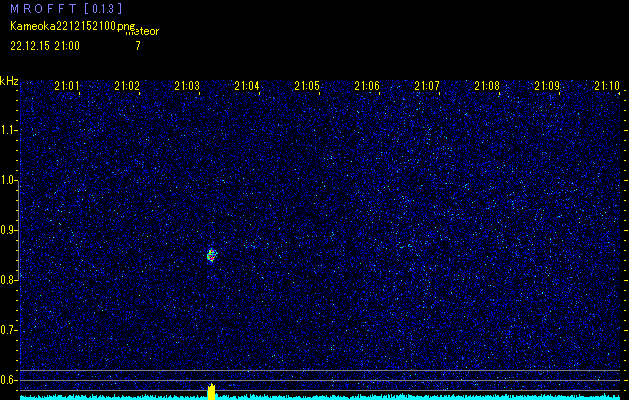Click the 0.7 kHz frequency label

[8, 330]
